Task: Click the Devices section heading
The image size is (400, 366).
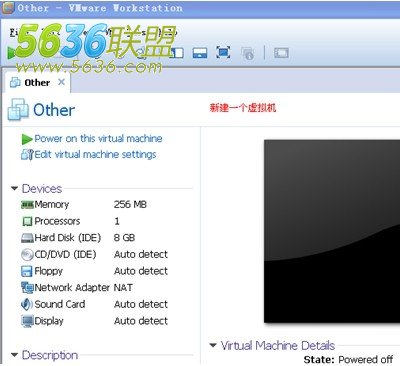Action: (x=42, y=189)
